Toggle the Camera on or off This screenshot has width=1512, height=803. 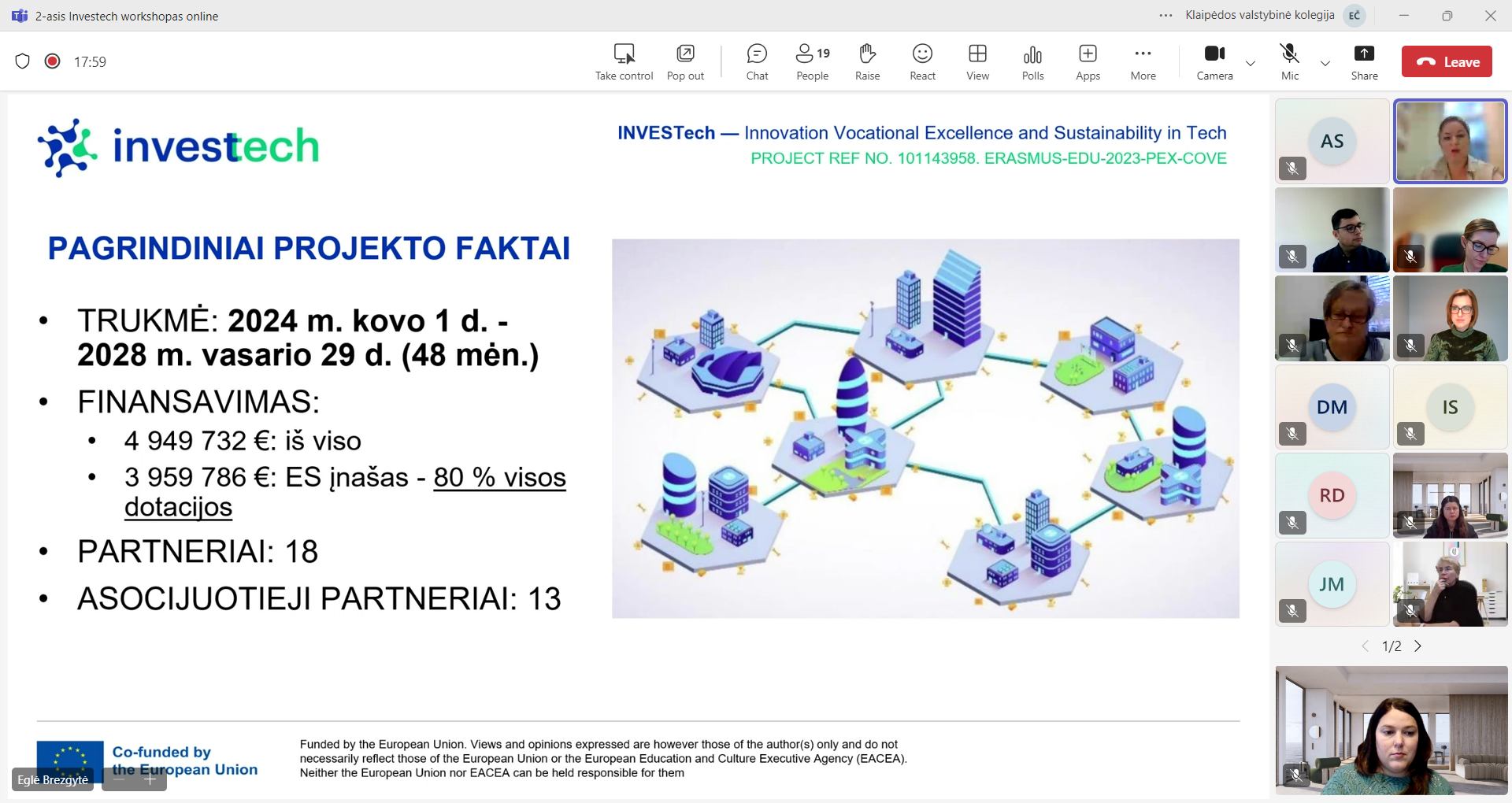click(x=1214, y=61)
